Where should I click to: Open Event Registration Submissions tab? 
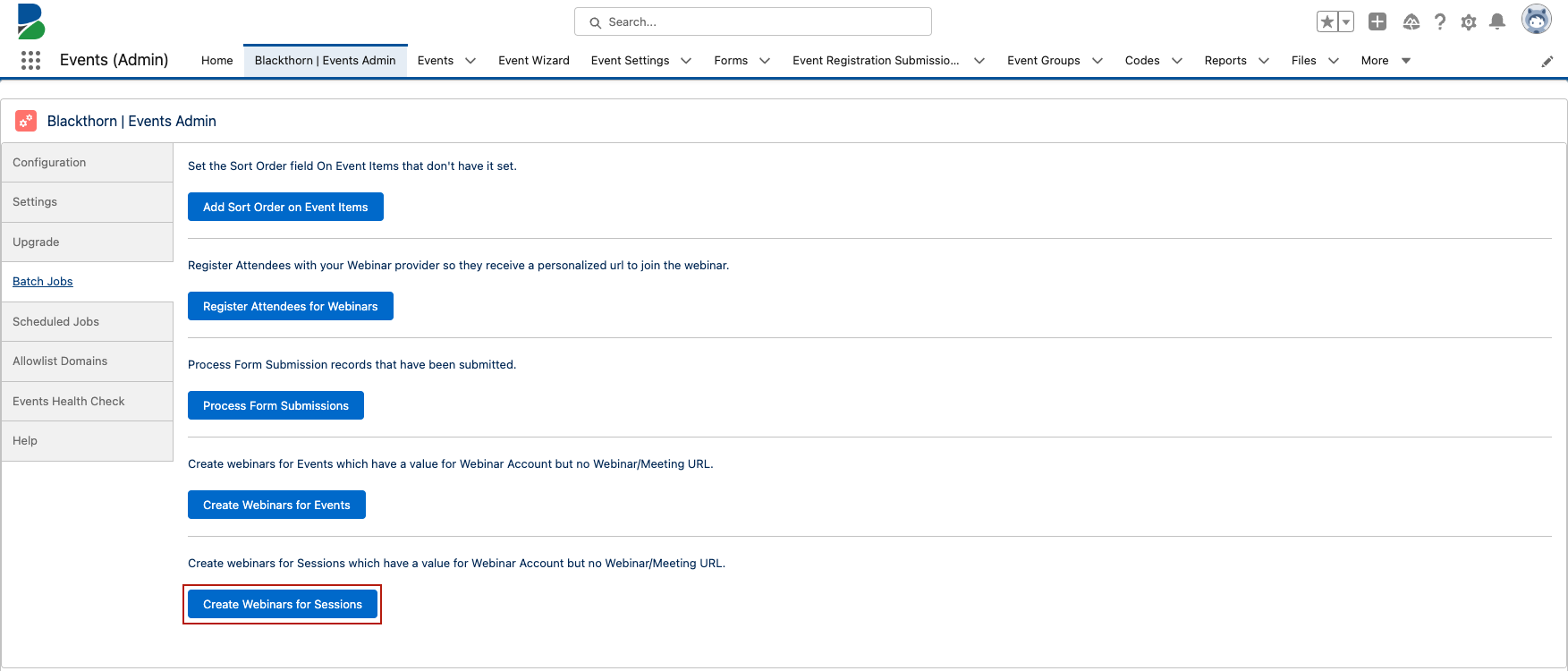point(876,60)
